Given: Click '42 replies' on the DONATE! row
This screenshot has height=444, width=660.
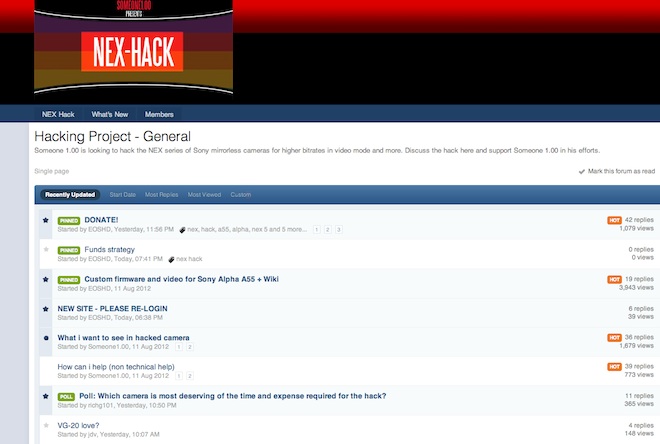Looking at the screenshot, I should (x=639, y=220).
